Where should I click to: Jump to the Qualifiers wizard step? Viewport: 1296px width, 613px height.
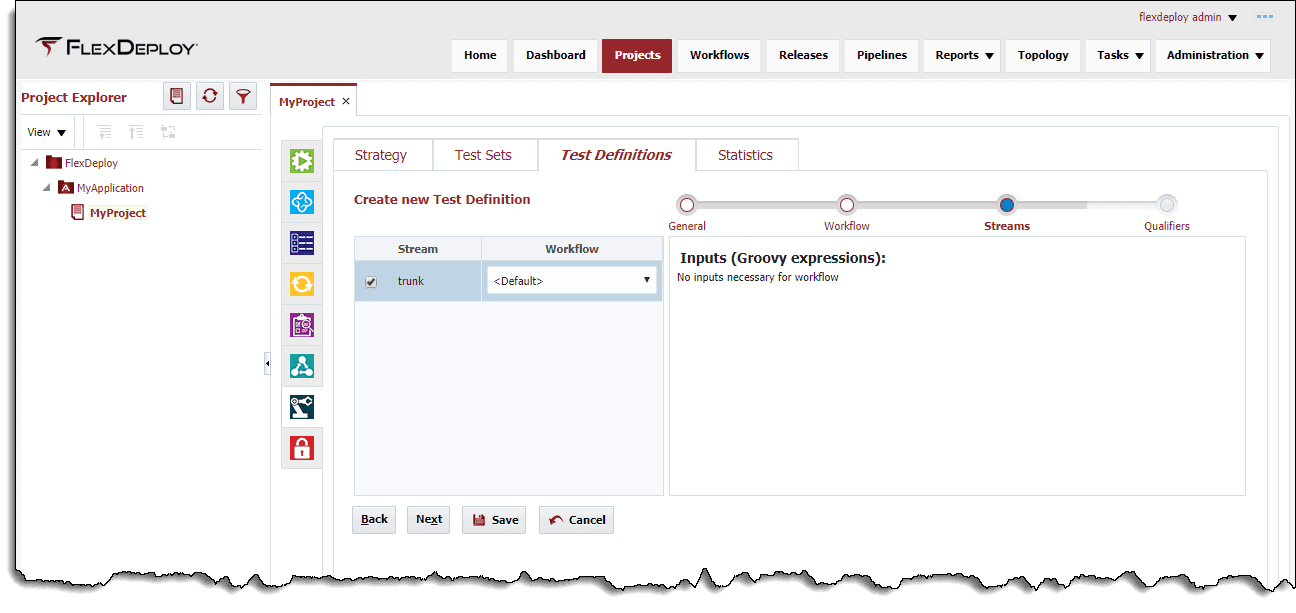pos(1167,205)
